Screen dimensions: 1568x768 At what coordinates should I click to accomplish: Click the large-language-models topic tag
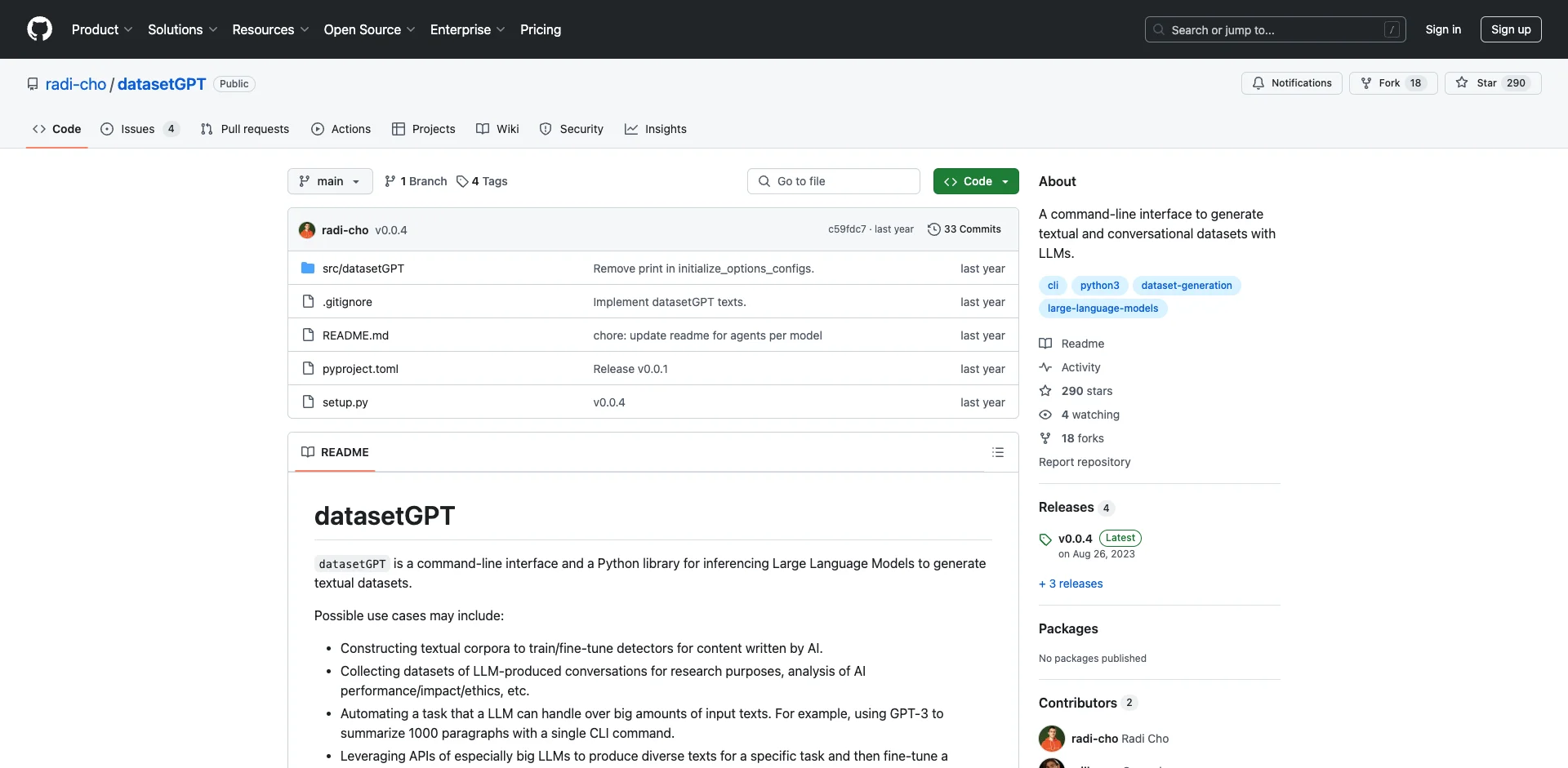[1102, 309]
